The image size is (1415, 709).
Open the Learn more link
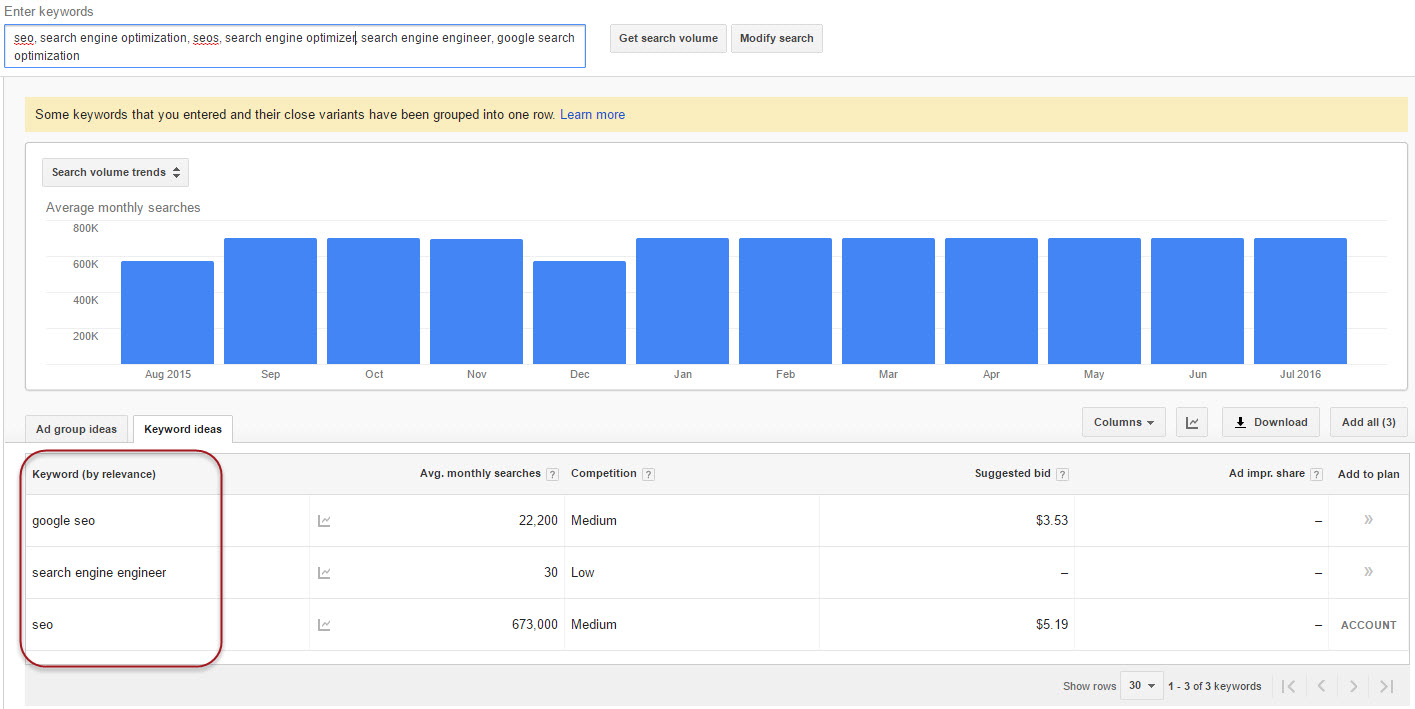click(592, 115)
